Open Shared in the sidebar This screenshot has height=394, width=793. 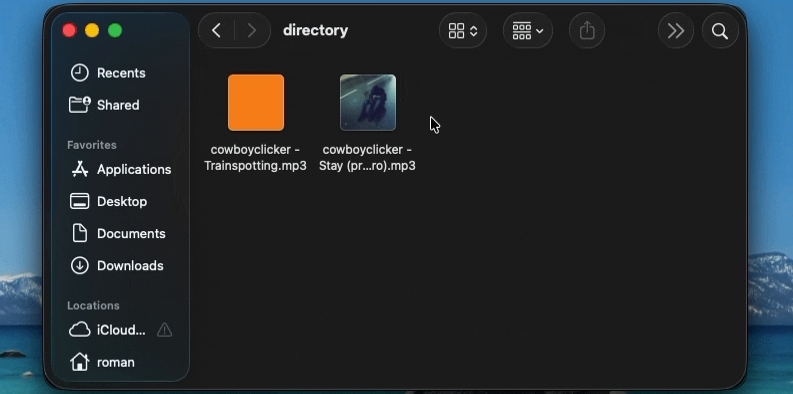(120, 105)
